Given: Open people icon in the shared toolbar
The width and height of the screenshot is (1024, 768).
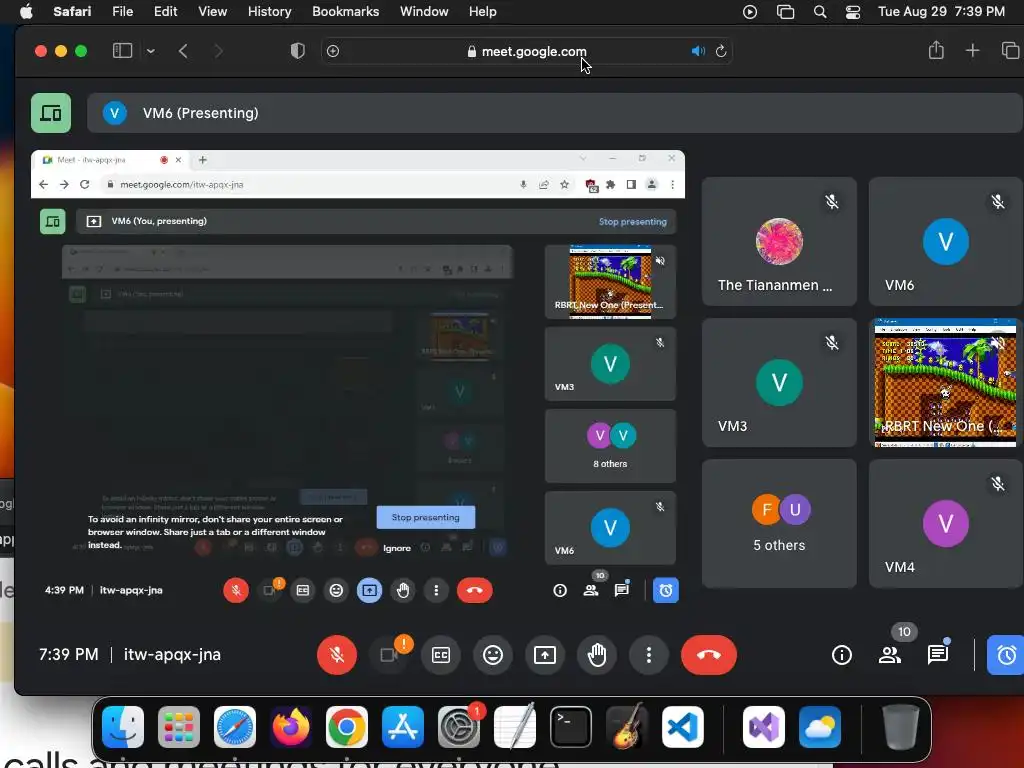Looking at the screenshot, I should tap(591, 590).
